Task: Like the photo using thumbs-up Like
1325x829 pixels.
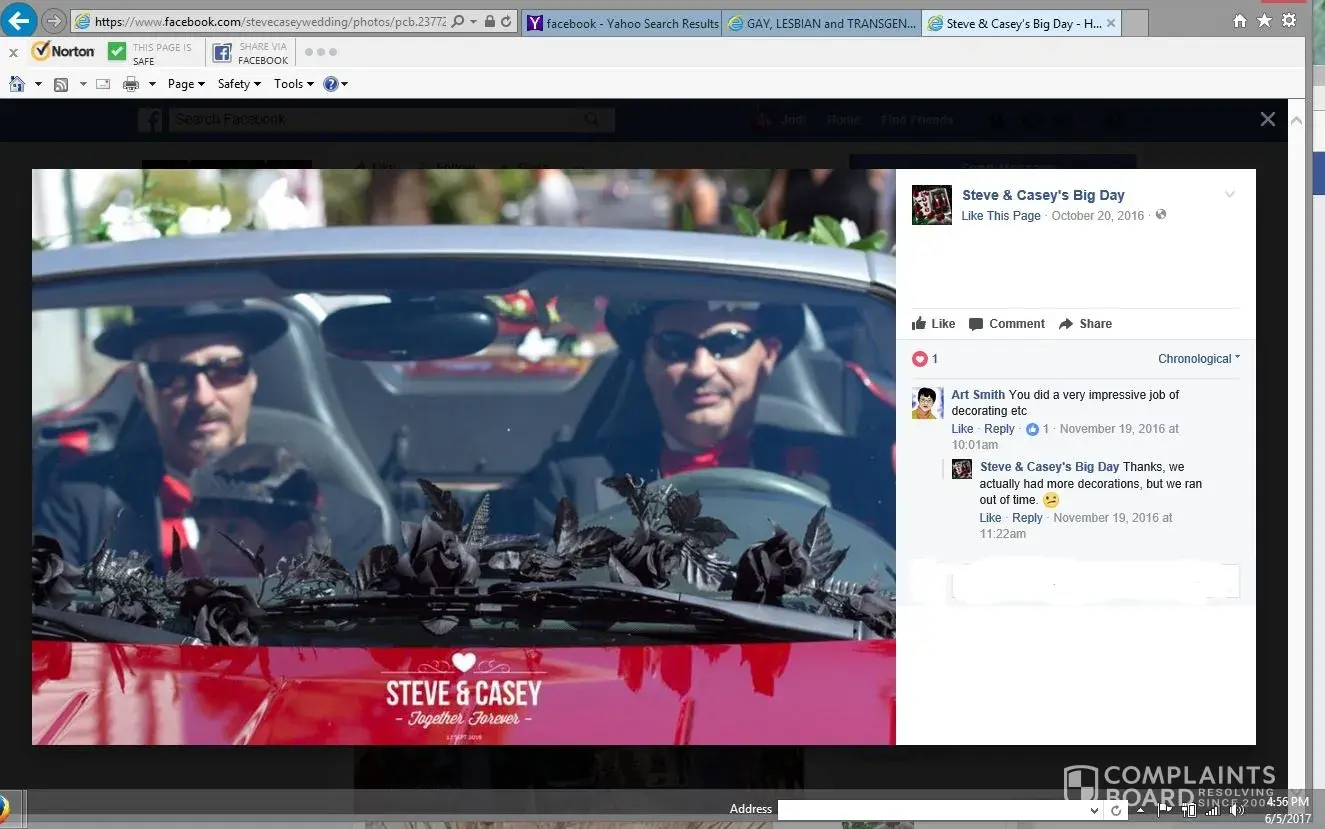Action: [933, 324]
